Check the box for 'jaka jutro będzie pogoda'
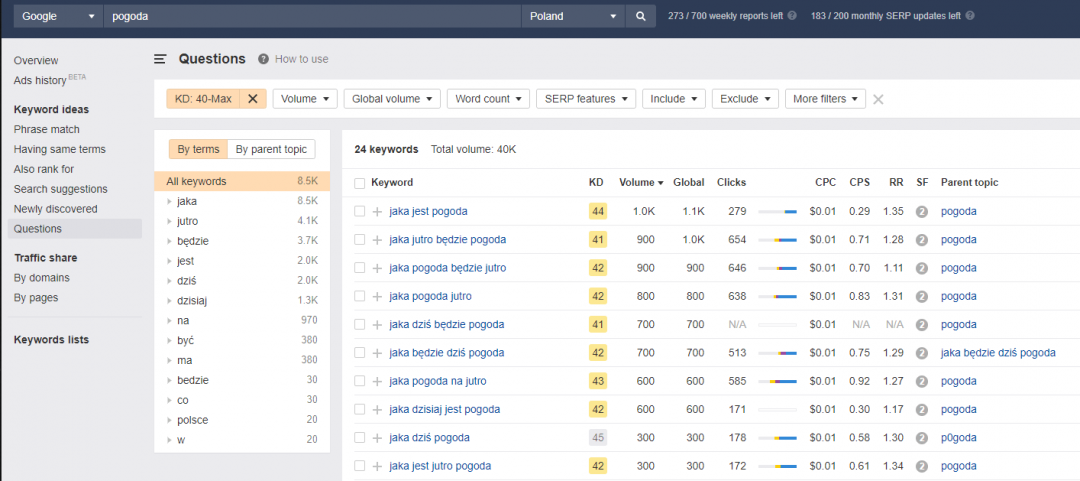The height and width of the screenshot is (481, 1080). tap(360, 240)
